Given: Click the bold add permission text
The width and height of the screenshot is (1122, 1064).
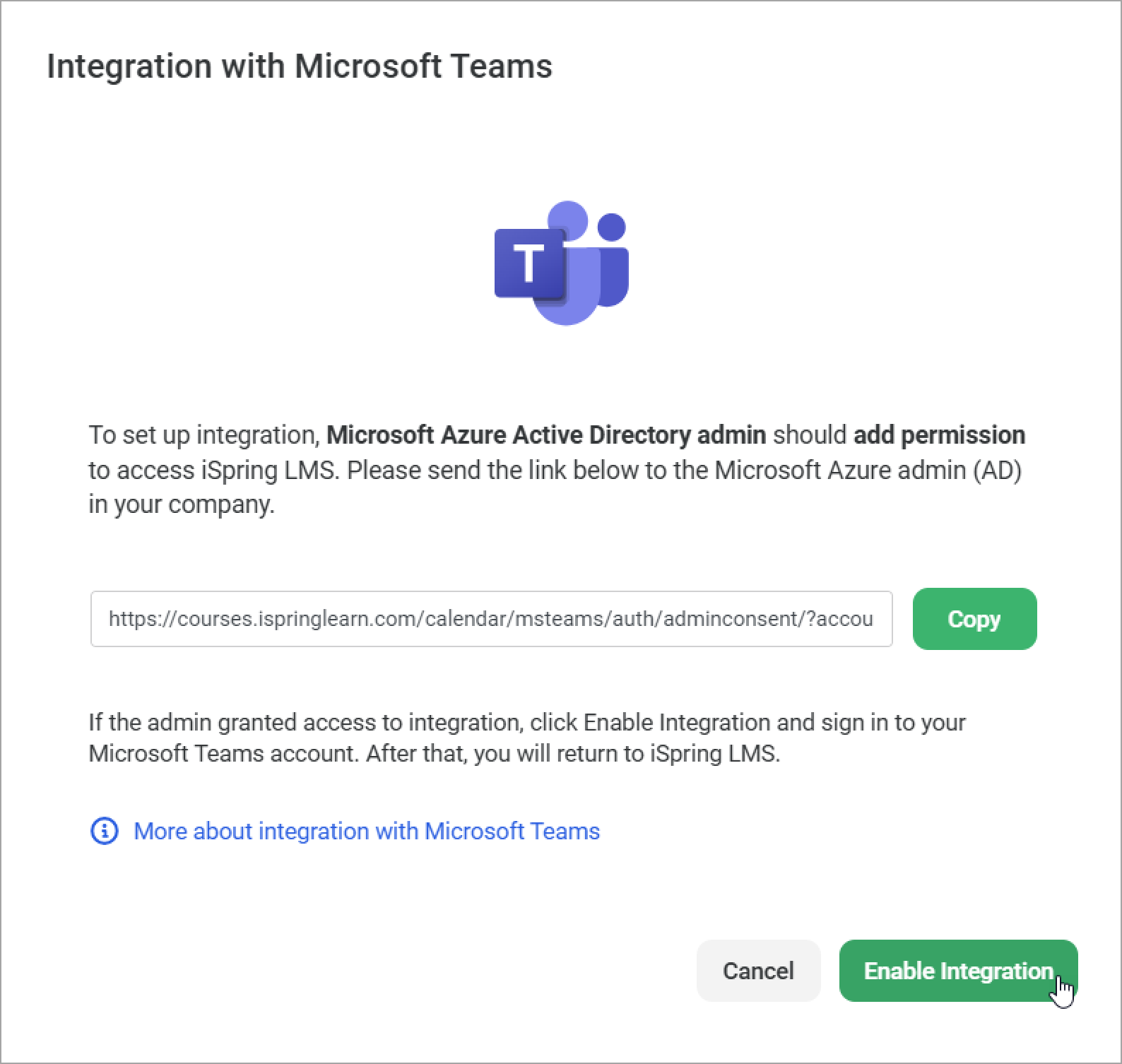Looking at the screenshot, I should coord(939,435).
